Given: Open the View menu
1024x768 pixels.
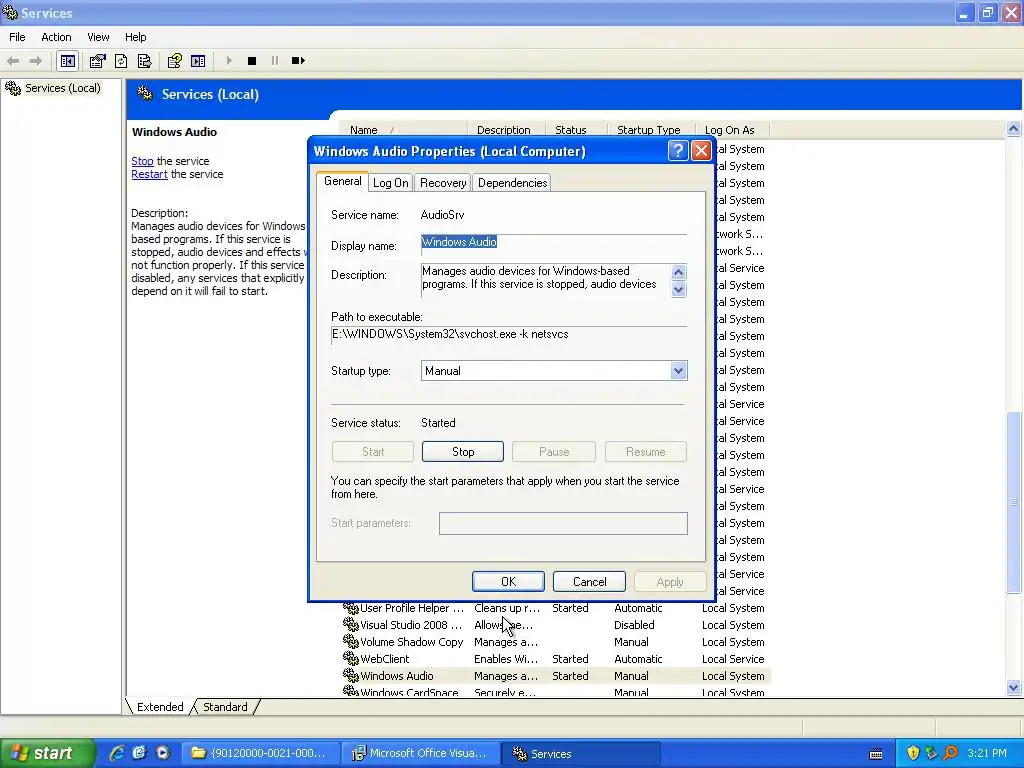Looking at the screenshot, I should tap(98, 37).
